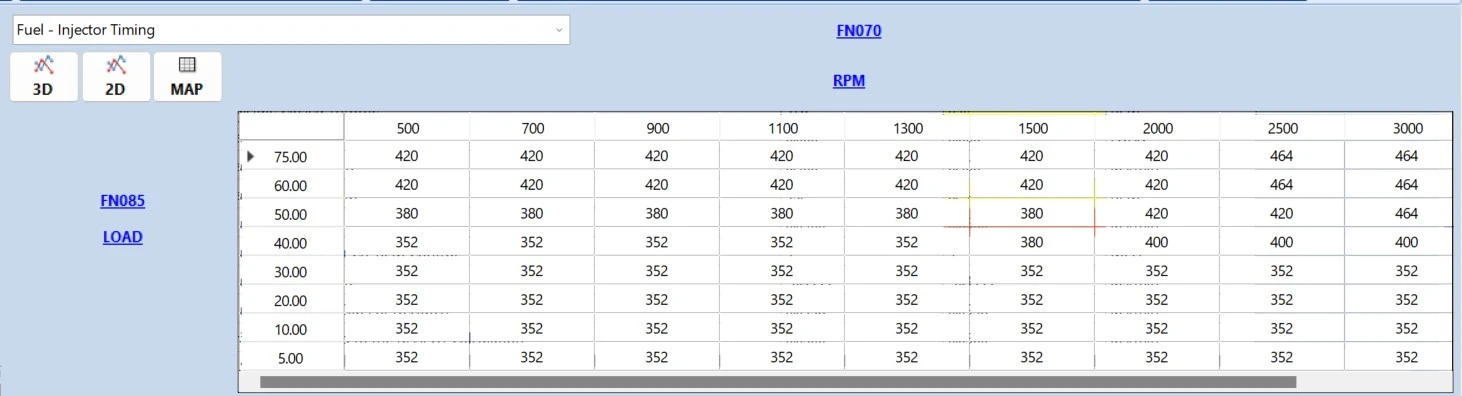Click cell 400 at load 40.00, RPM 2000

[x=1157, y=242]
